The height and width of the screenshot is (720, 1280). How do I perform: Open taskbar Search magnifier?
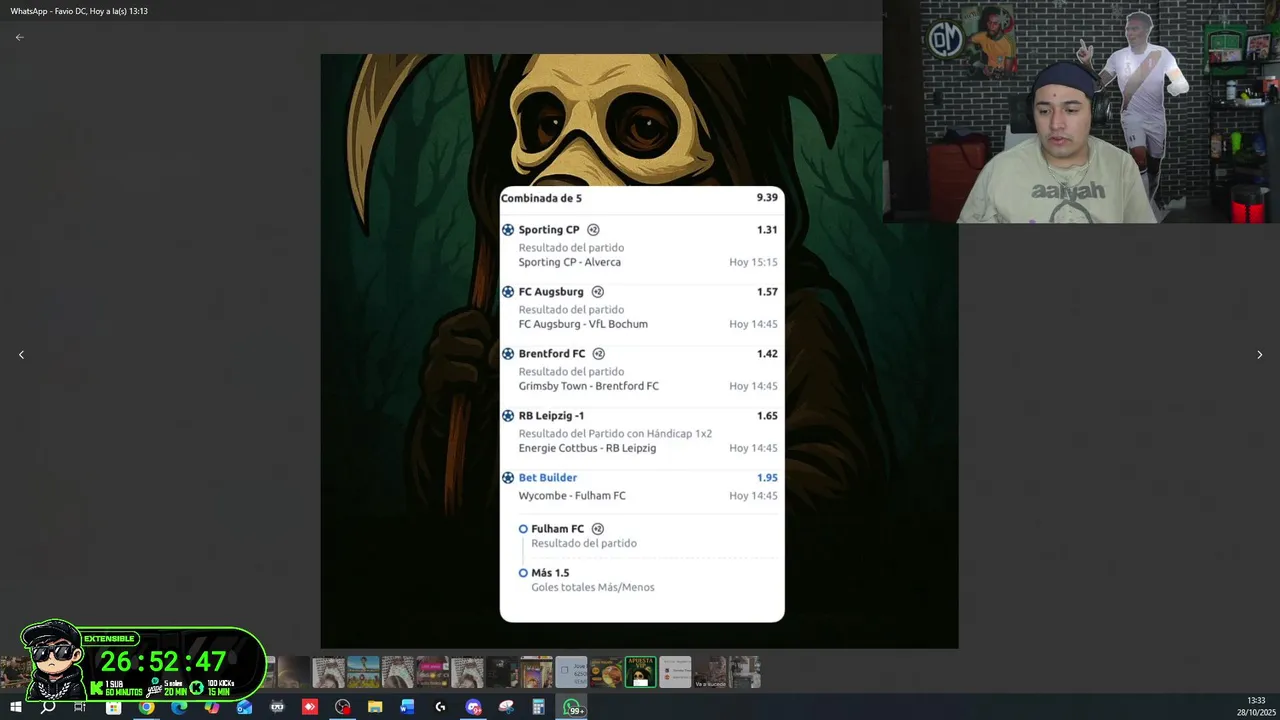(x=48, y=707)
